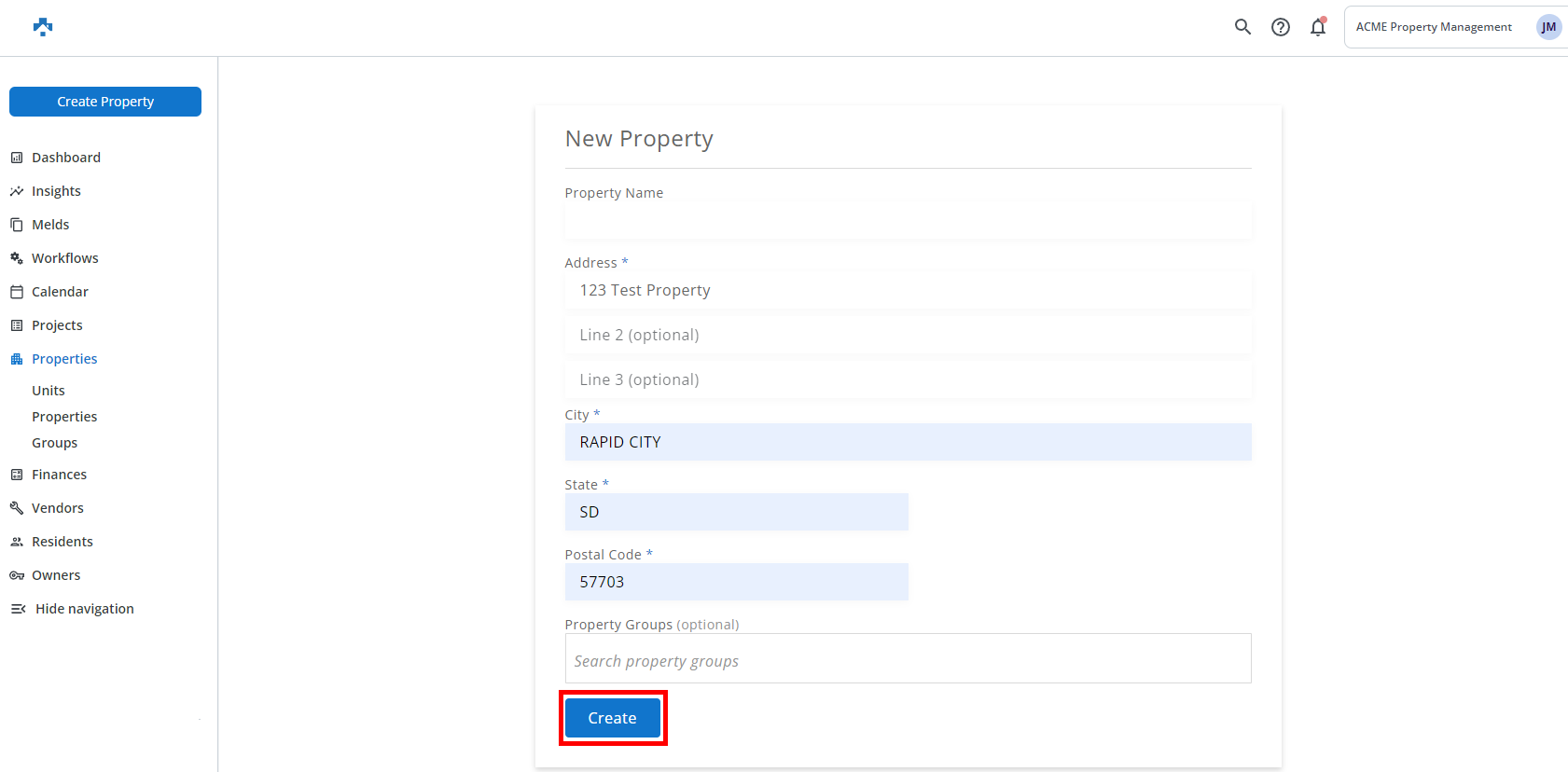Collapse the Properties section in sidebar
The width and height of the screenshot is (1568, 772).
[64, 359]
